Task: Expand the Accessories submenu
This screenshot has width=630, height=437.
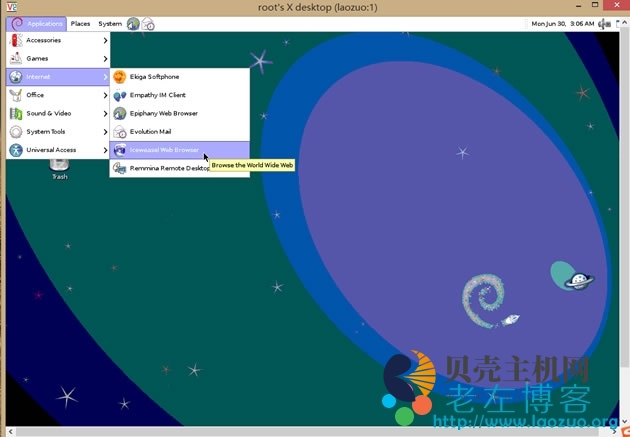Action: [57, 40]
